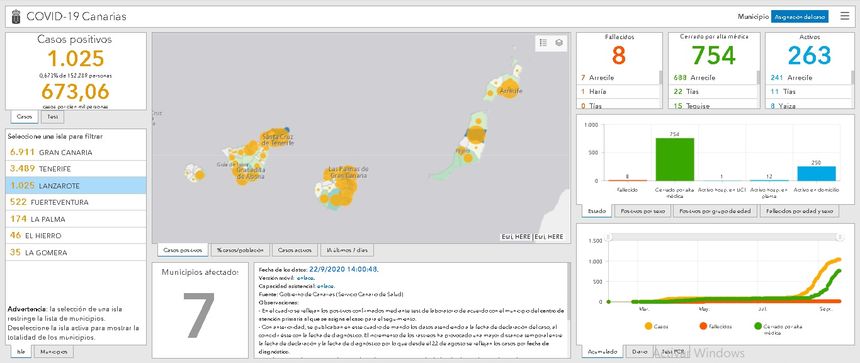Deselect the LANZAROTE island row
Viewport: 860px width, 363px height.
(76, 185)
